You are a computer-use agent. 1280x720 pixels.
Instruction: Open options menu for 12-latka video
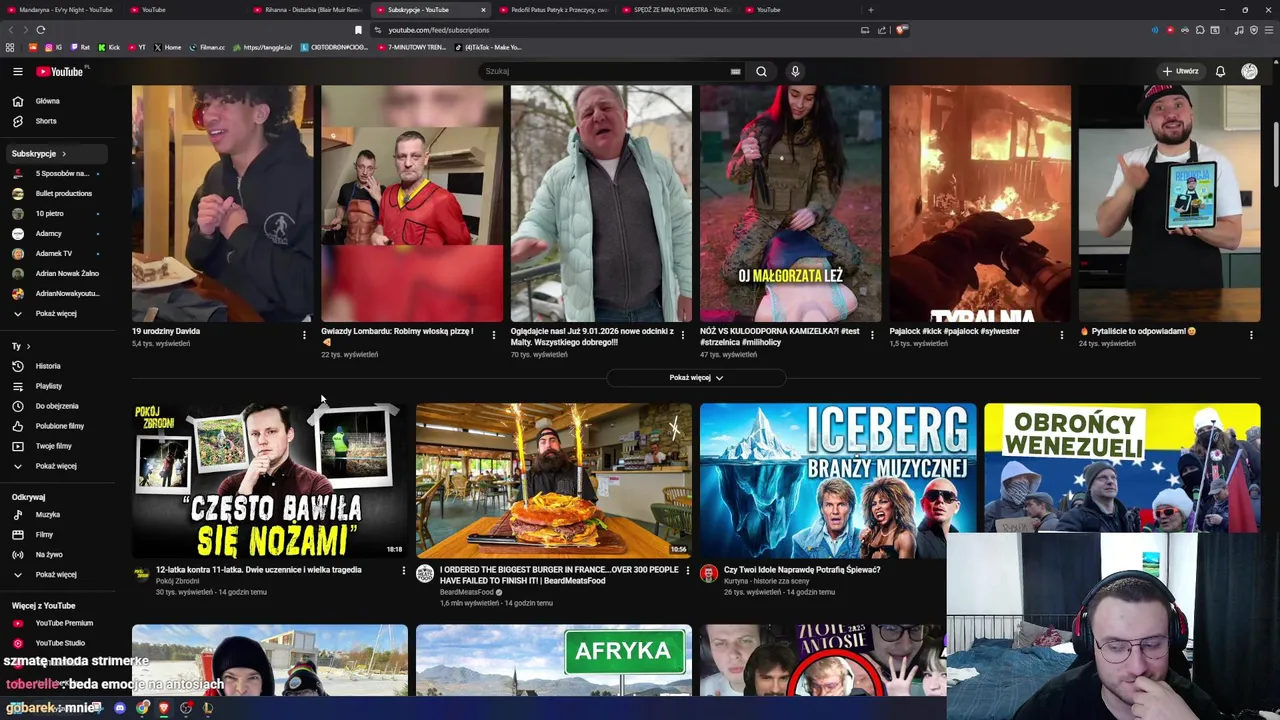[x=404, y=571]
